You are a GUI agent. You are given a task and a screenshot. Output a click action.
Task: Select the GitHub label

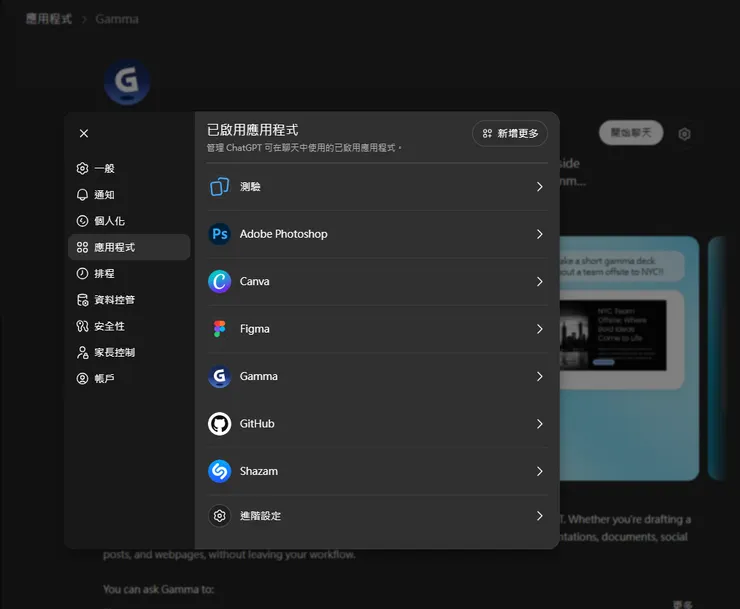click(257, 423)
